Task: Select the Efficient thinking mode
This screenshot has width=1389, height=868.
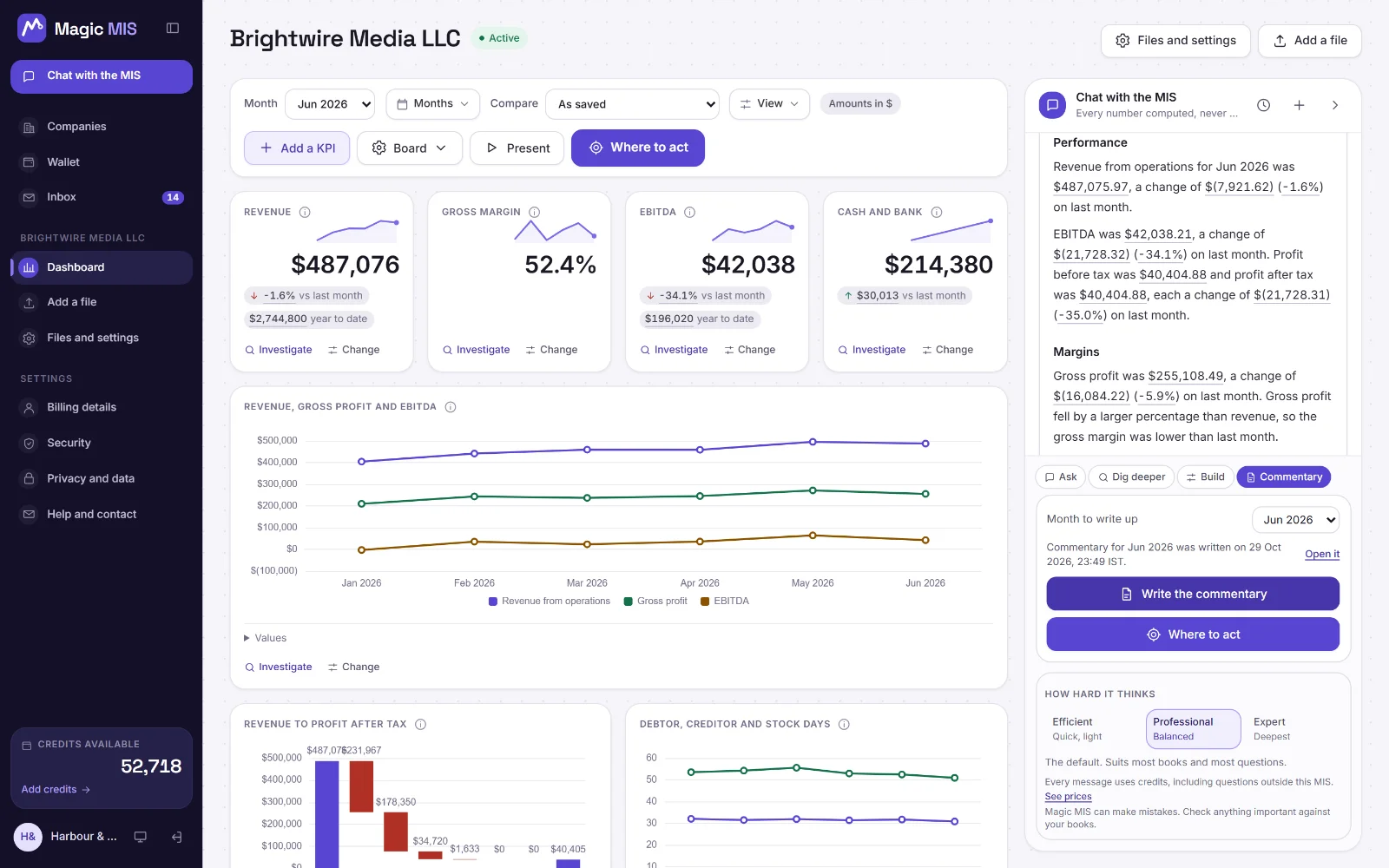Action: [1093, 729]
